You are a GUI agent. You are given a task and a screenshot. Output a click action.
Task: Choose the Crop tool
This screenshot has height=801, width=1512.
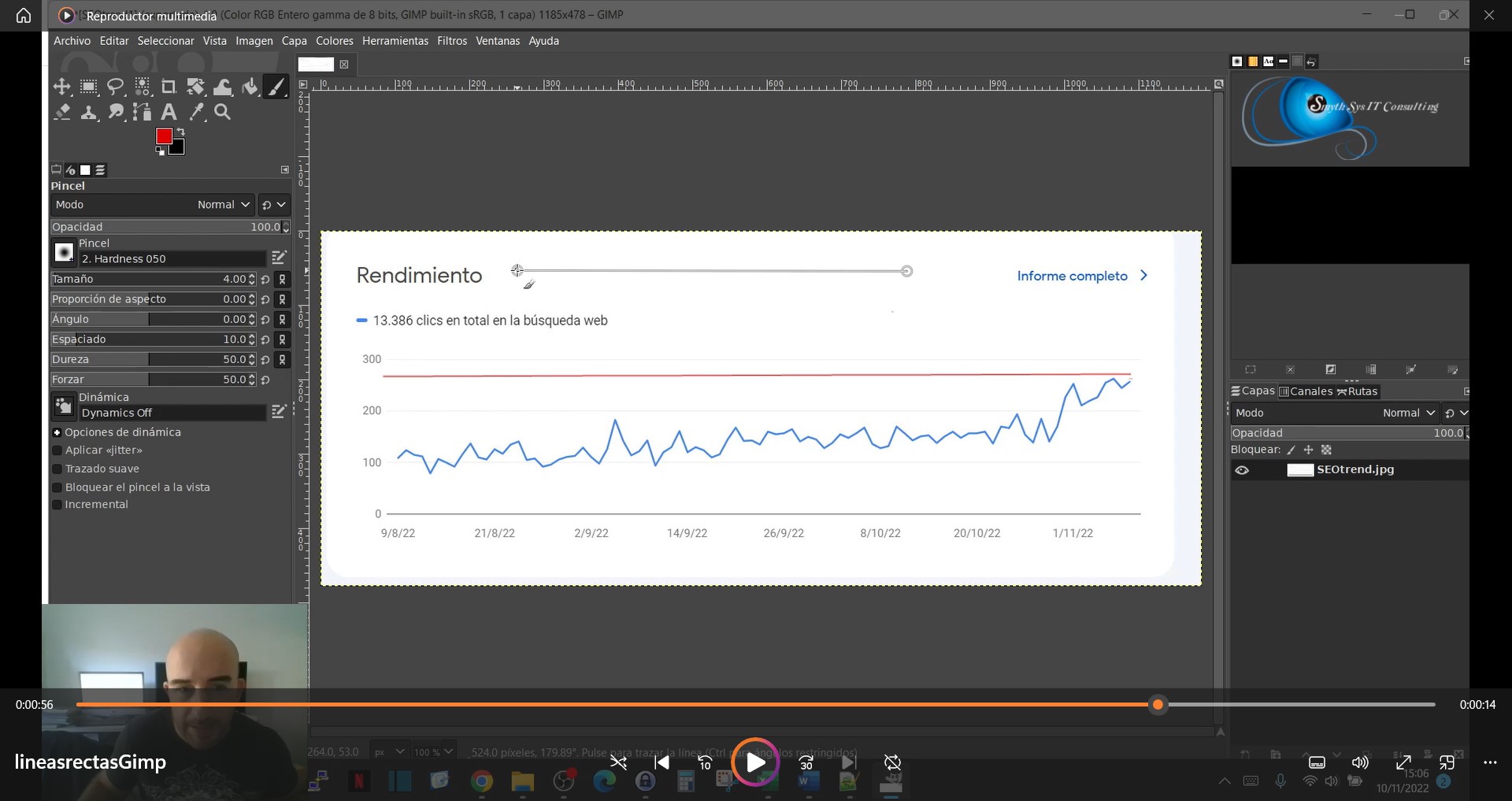(169, 87)
